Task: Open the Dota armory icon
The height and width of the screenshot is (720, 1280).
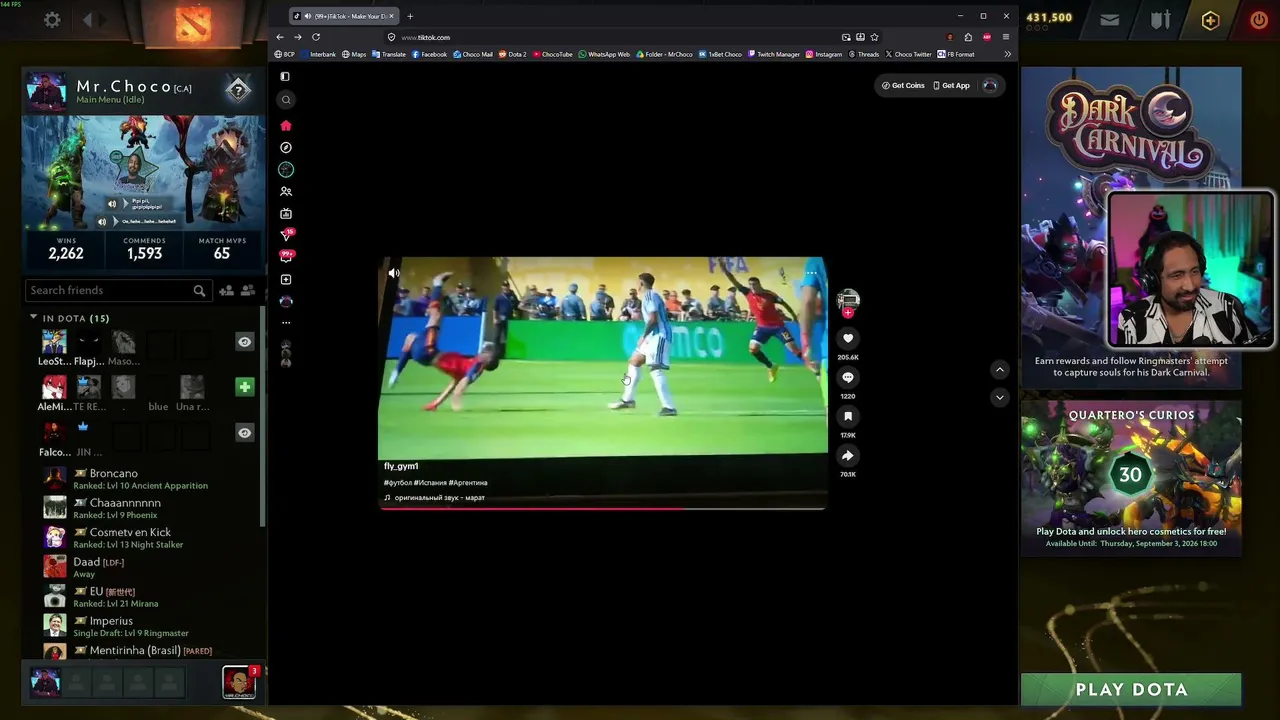Action: [x=1160, y=19]
